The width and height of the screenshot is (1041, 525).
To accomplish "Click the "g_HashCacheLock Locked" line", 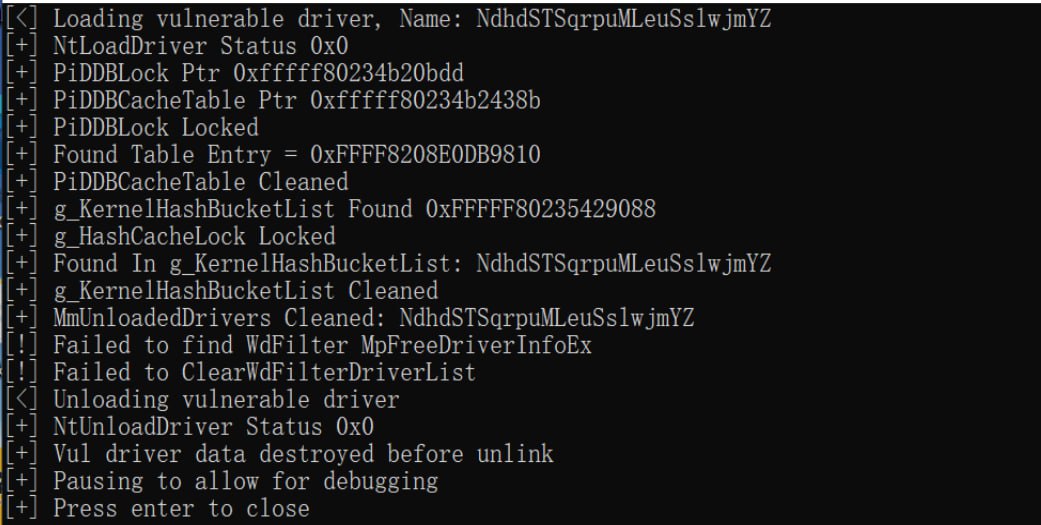I will [194, 236].
